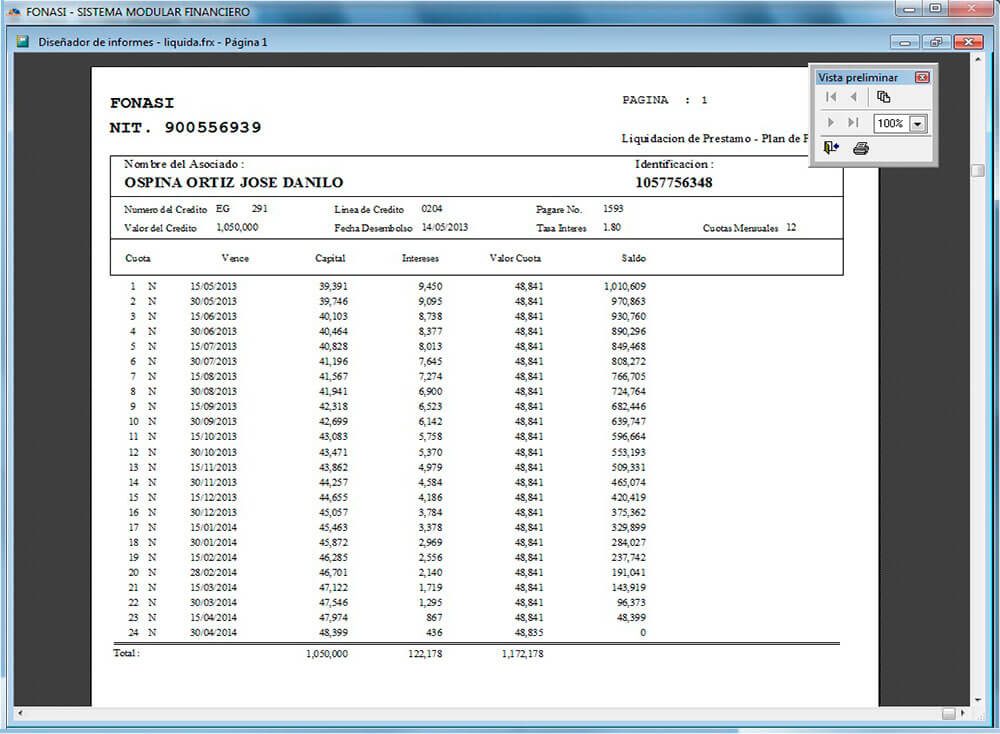Maximize the FONASI main application window

936,9
